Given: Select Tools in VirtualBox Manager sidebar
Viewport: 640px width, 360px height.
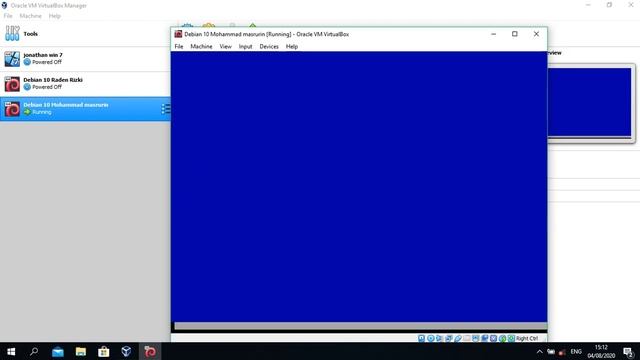Looking at the screenshot, I should (85, 34).
